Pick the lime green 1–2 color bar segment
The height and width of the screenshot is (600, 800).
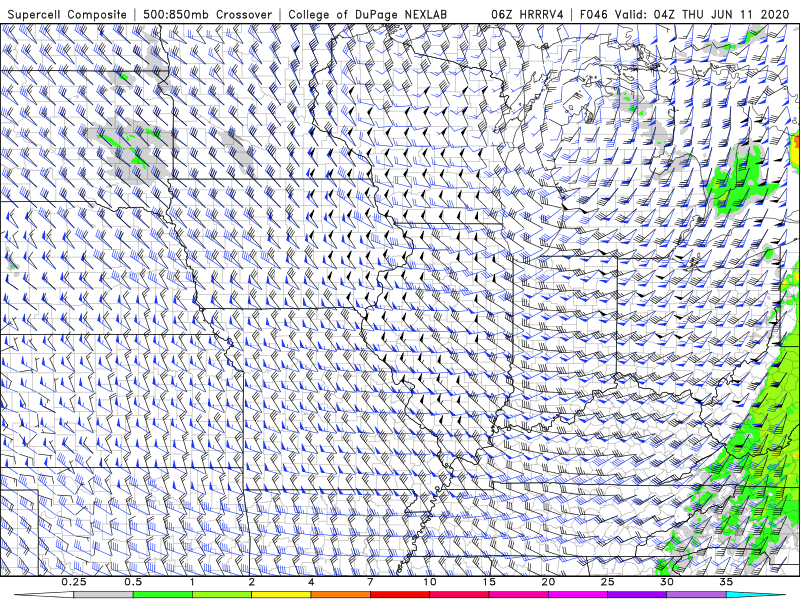pos(222,595)
